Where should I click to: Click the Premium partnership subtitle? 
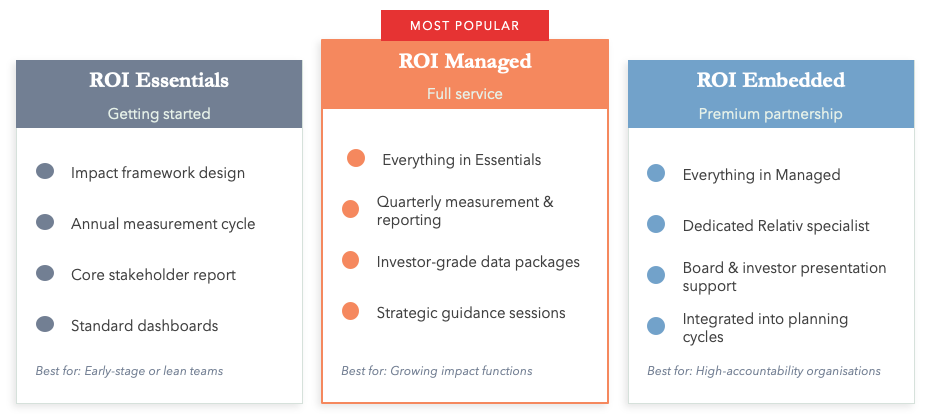[x=770, y=114]
